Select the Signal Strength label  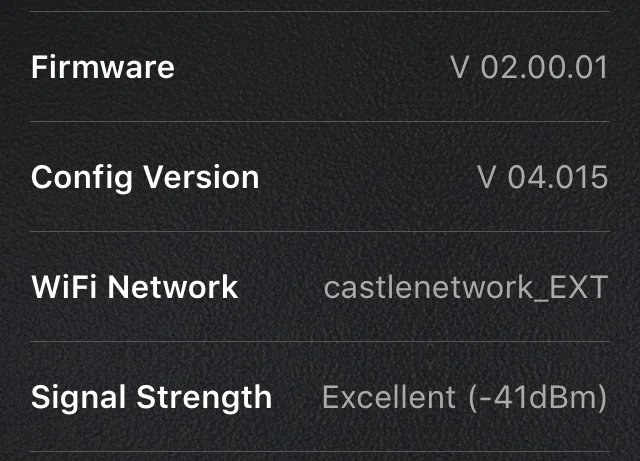point(151,398)
